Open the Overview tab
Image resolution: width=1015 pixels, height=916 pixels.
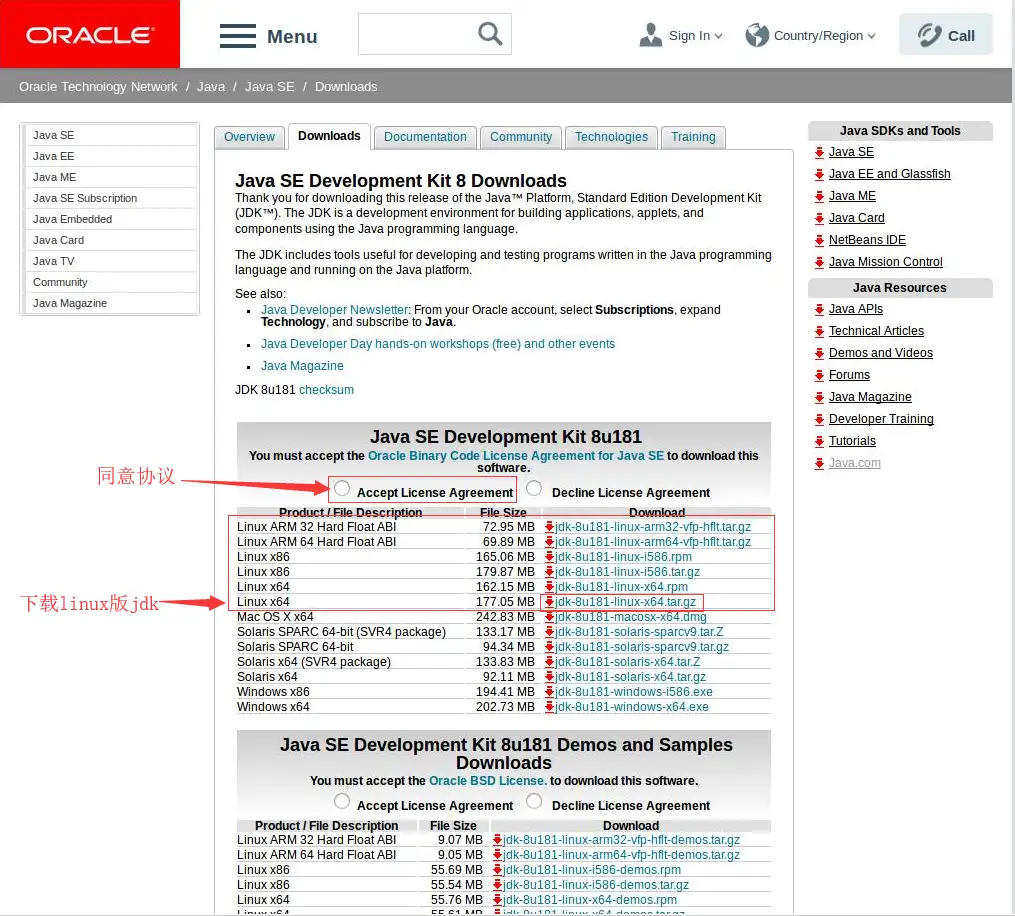pyautogui.click(x=249, y=137)
